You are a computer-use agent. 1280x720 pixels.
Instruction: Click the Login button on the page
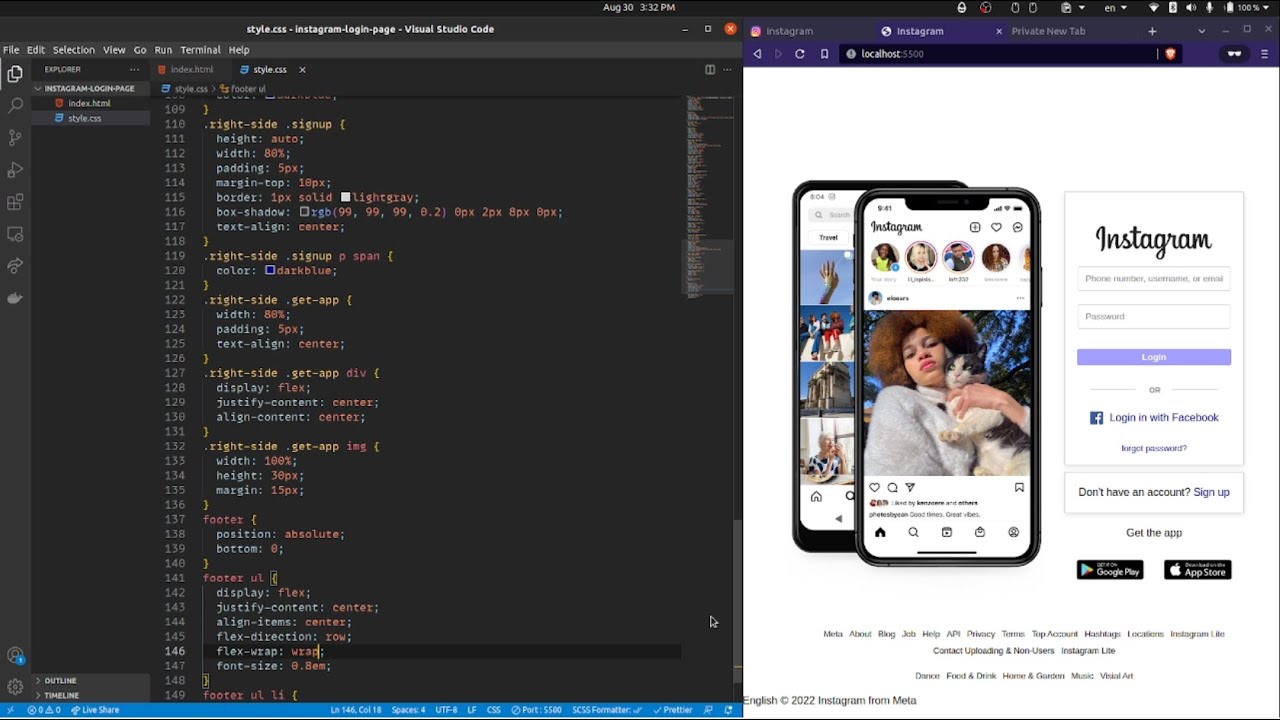(1154, 357)
